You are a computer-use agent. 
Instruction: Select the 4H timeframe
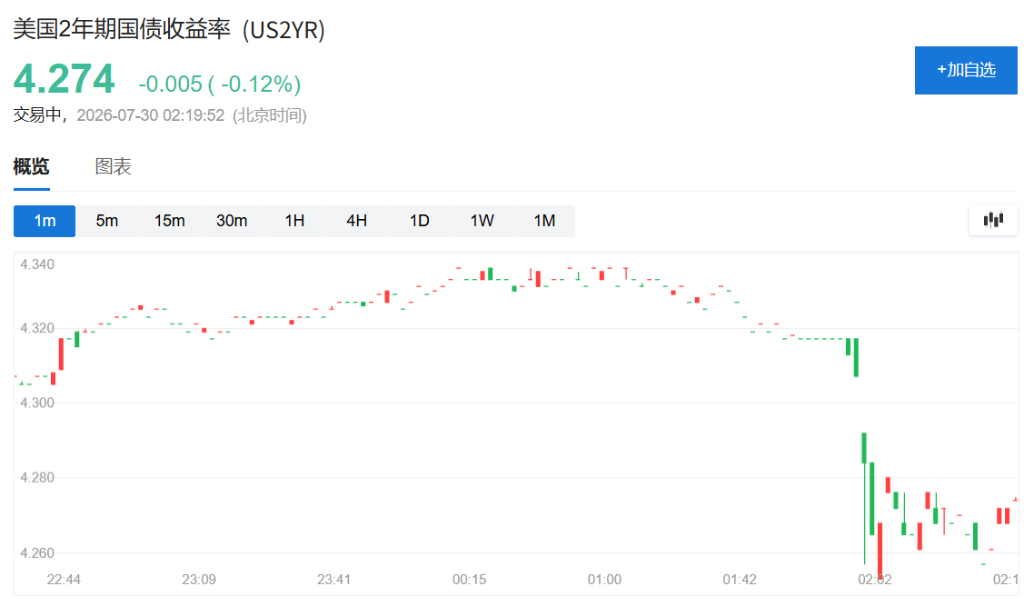point(357,221)
